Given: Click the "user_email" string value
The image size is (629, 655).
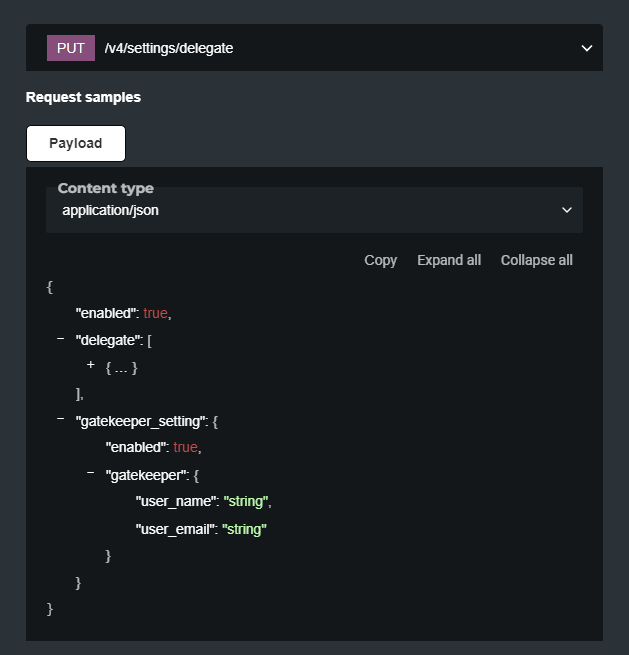Looking at the screenshot, I should pyautogui.click(x=245, y=528).
